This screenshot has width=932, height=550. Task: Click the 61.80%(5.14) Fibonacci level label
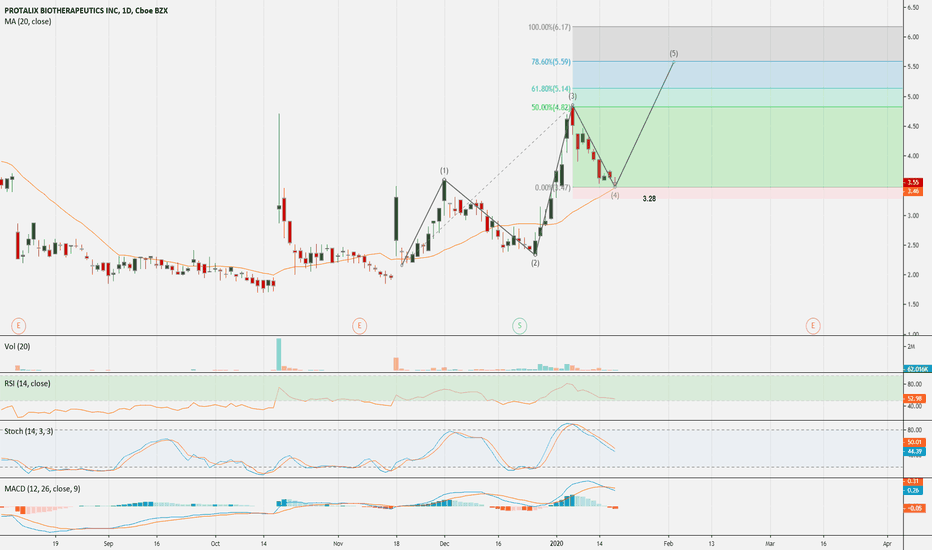(551, 89)
